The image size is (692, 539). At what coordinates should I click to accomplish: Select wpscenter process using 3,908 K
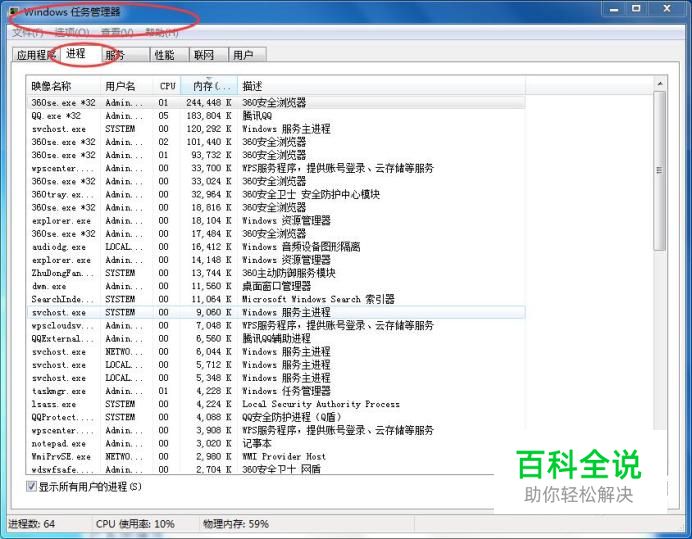pos(276,430)
